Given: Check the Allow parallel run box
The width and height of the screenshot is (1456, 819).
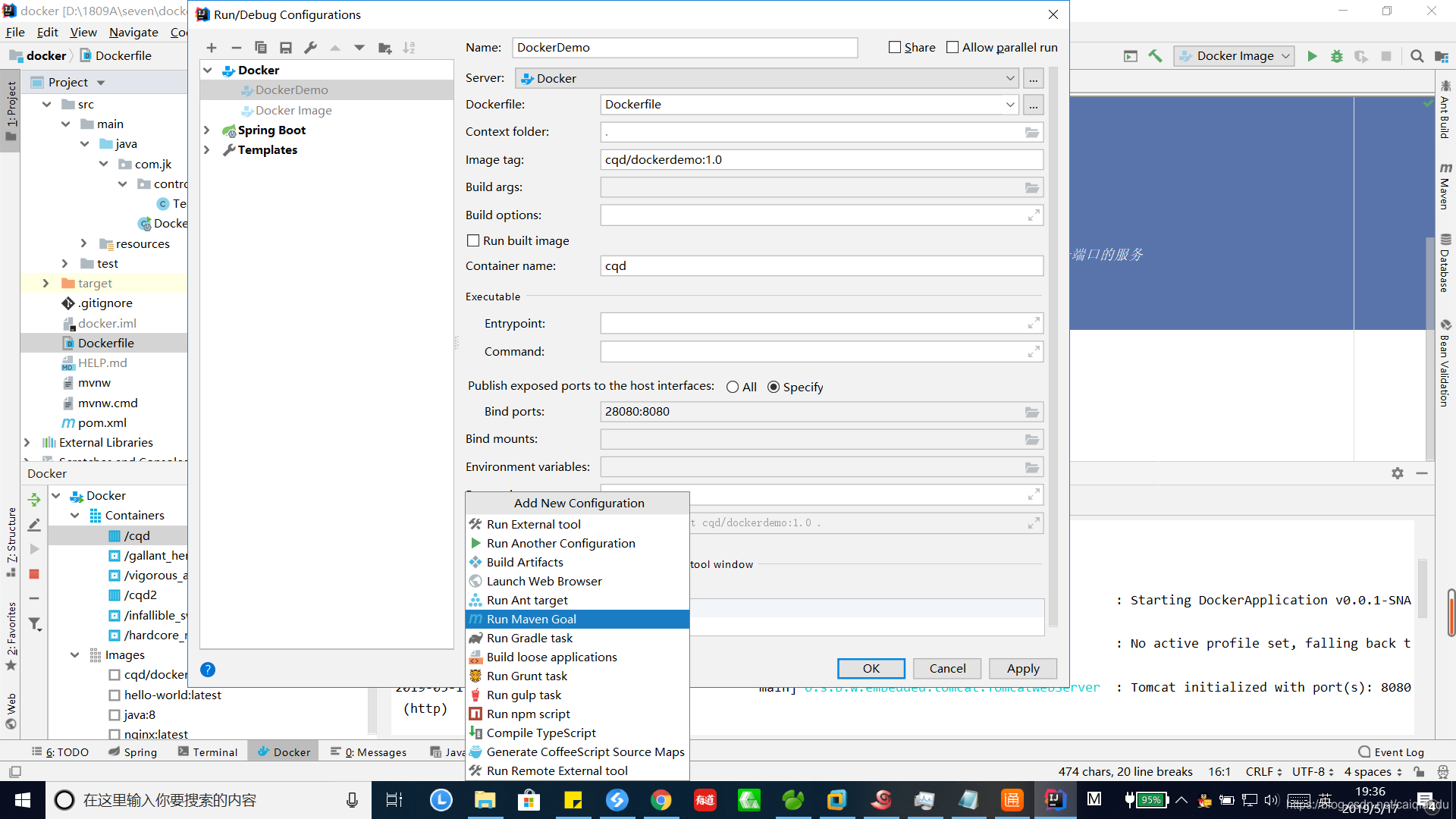Looking at the screenshot, I should click(x=952, y=47).
